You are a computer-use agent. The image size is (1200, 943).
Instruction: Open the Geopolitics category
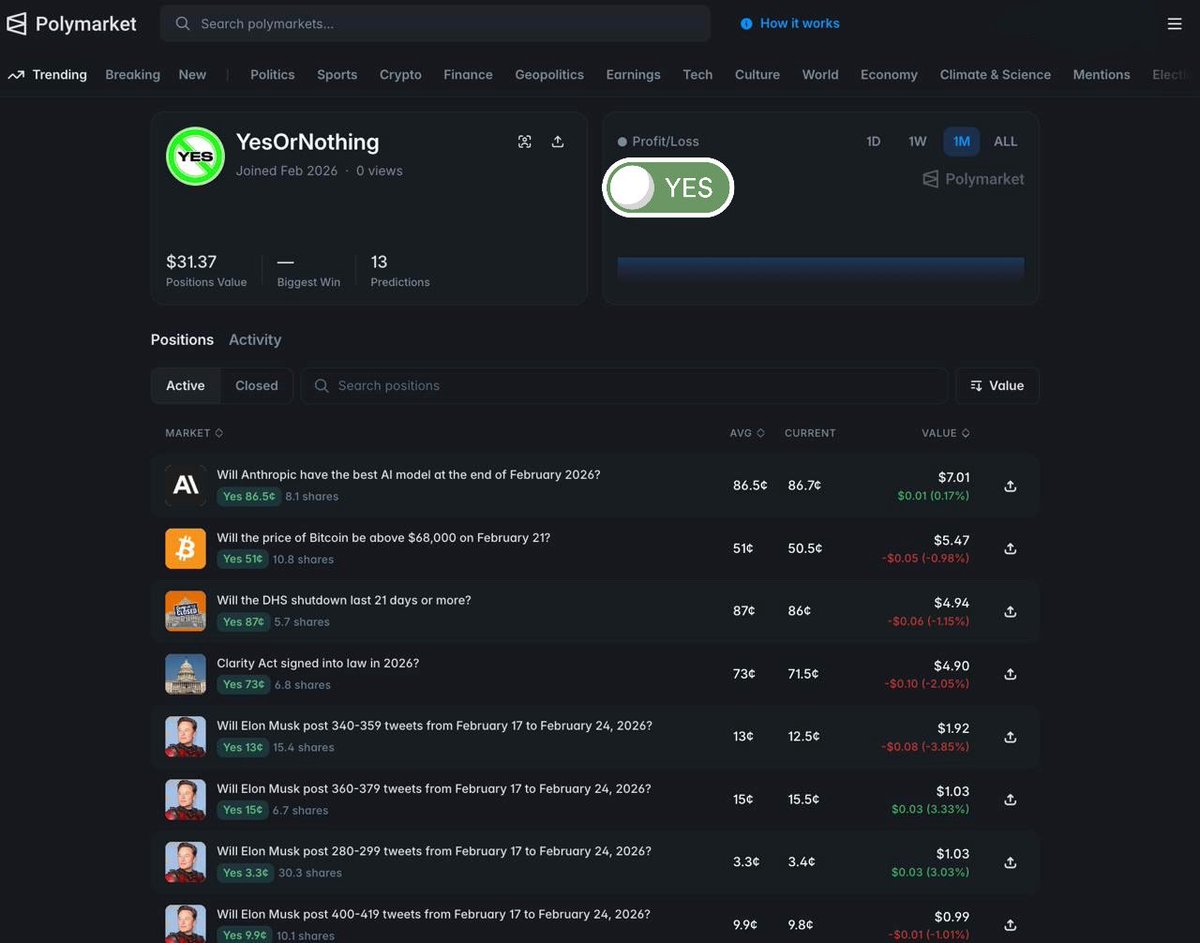click(x=549, y=75)
